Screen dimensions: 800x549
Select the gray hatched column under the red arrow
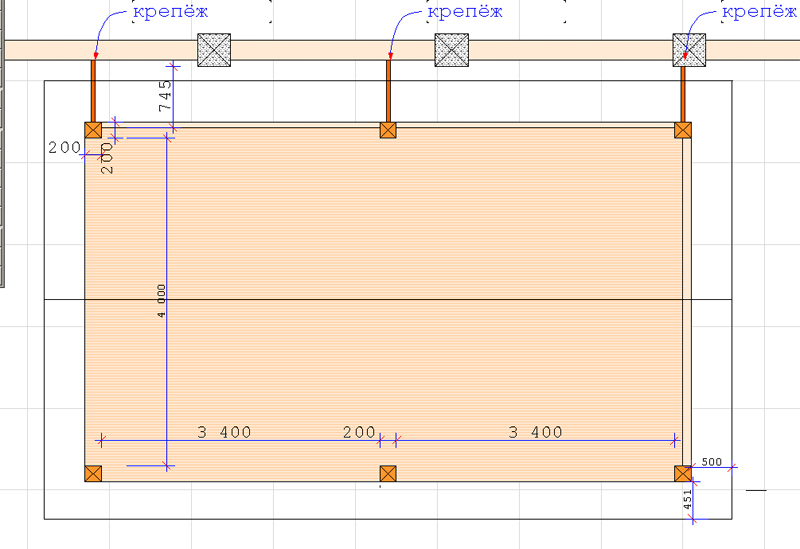(x=689, y=50)
